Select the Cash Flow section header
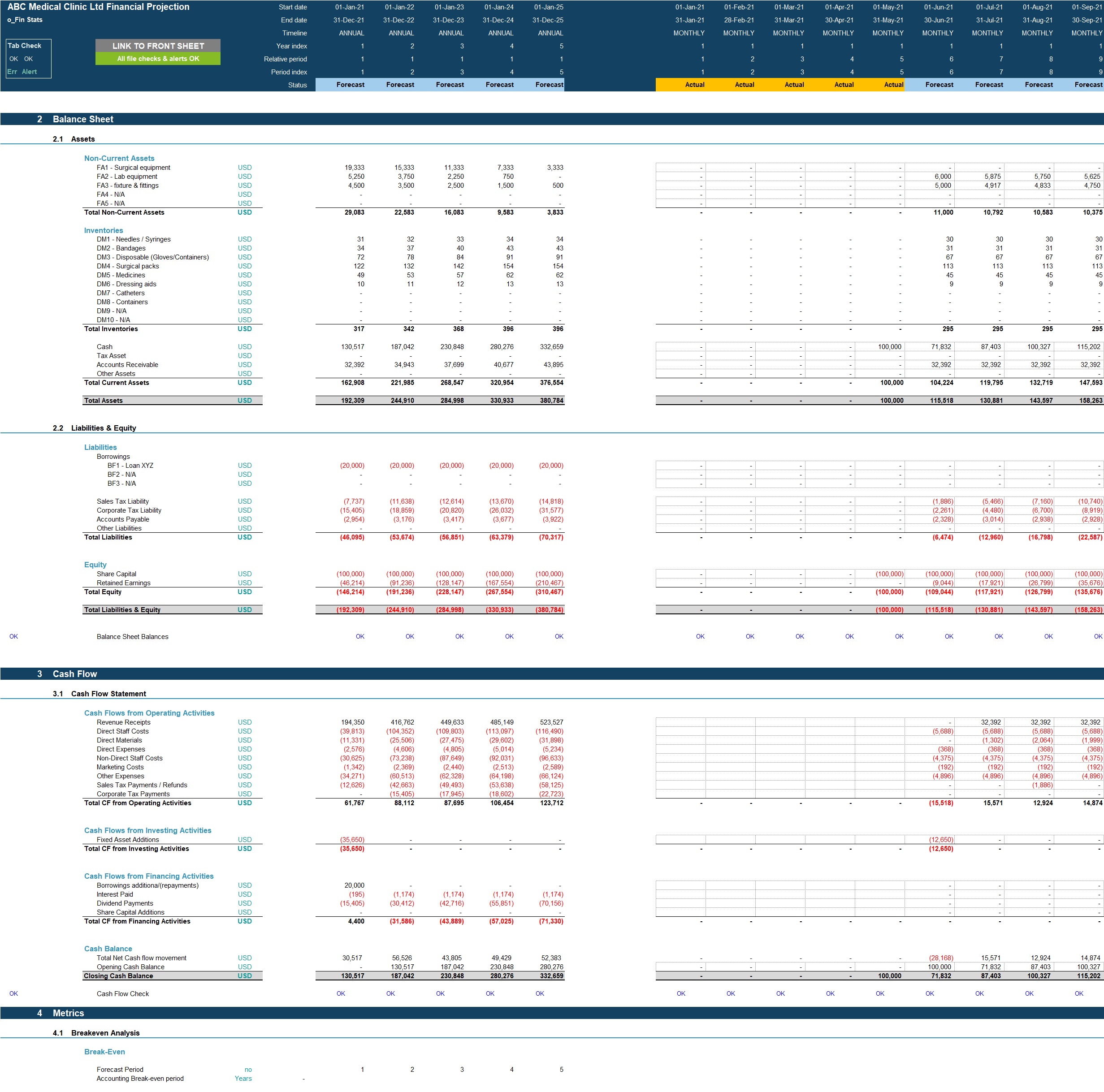1104x1092 pixels. 75,674
